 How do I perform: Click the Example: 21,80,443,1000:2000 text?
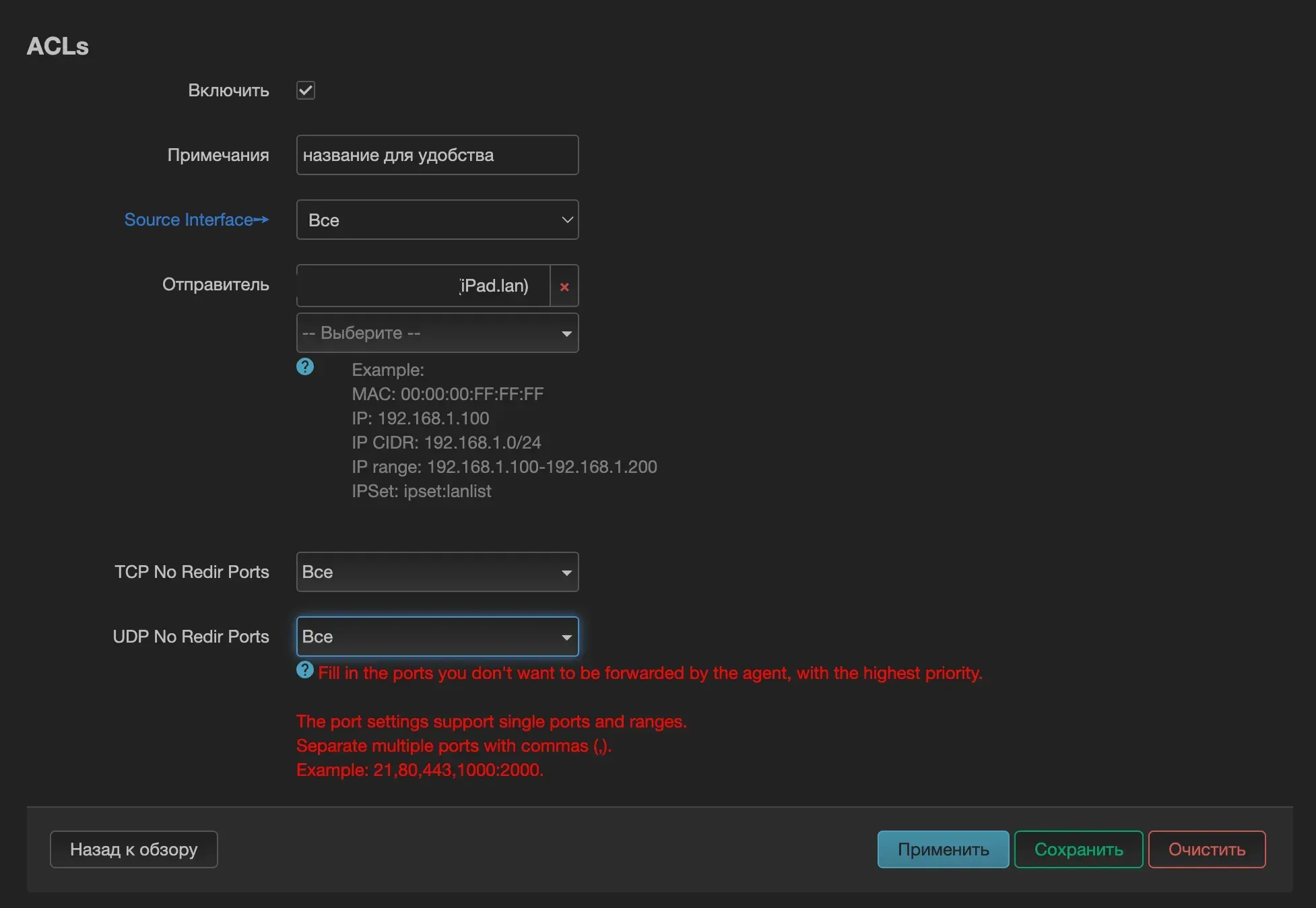click(x=420, y=770)
